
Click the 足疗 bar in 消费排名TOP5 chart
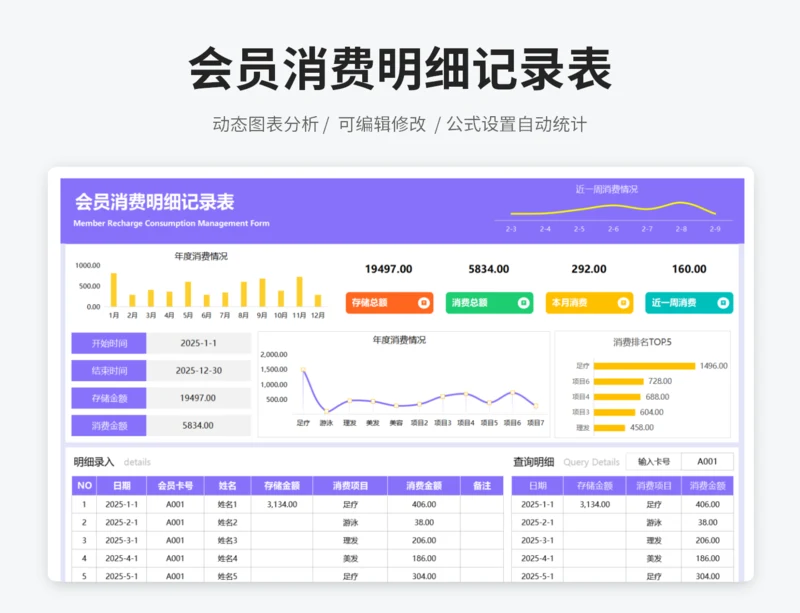coord(644,366)
